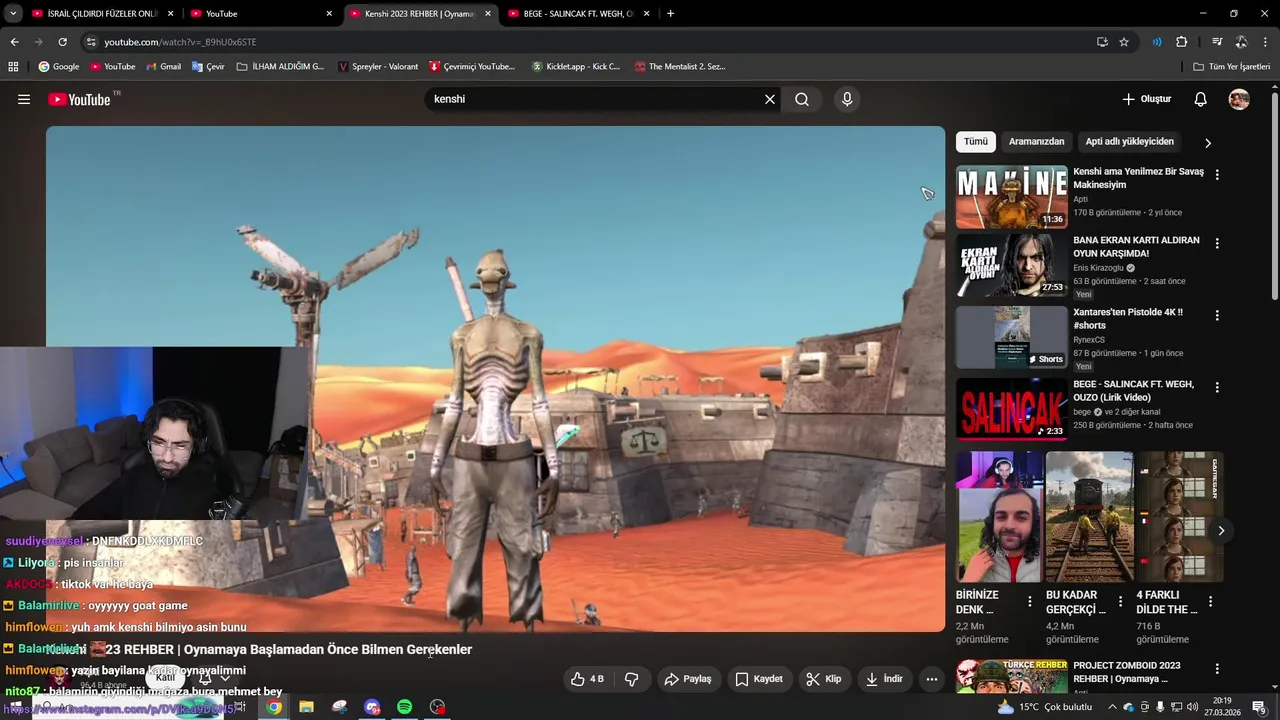1280x720 pixels.
Task: Open Xantares'ten Pistolde 4K shorts thumbnail
Action: [1011, 337]
